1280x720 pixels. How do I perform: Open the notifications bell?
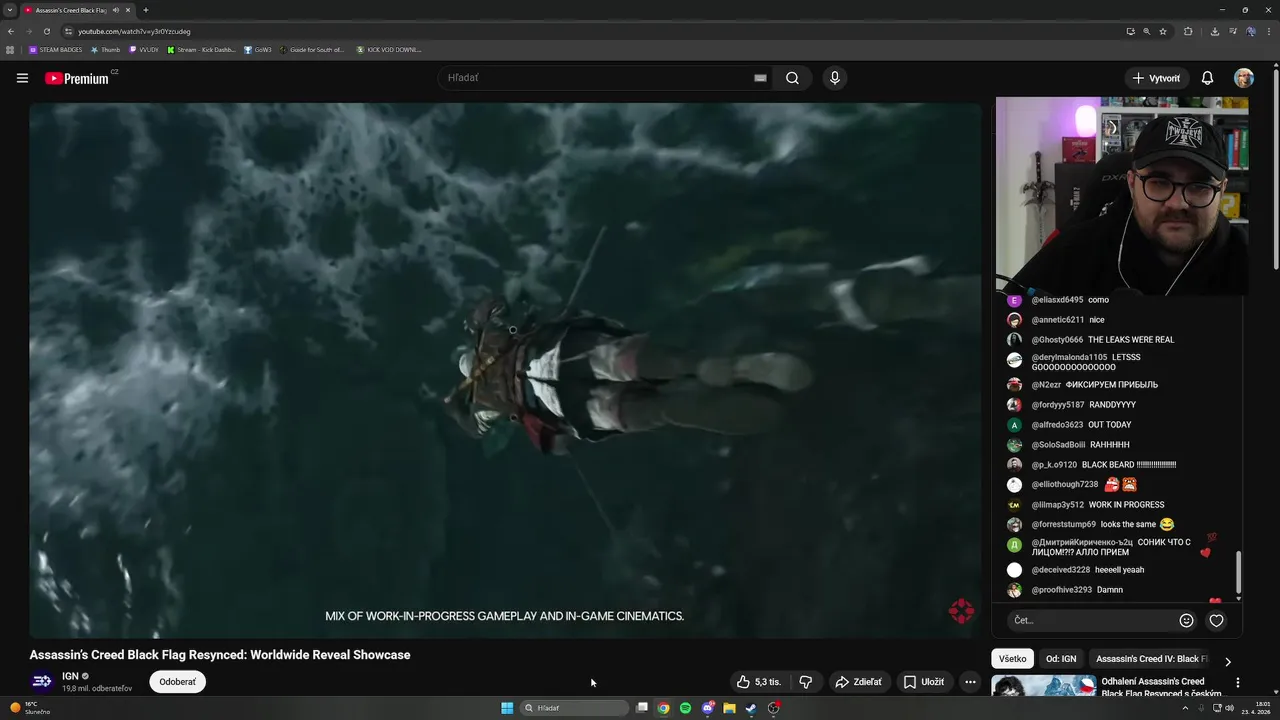click(1207, 78)
